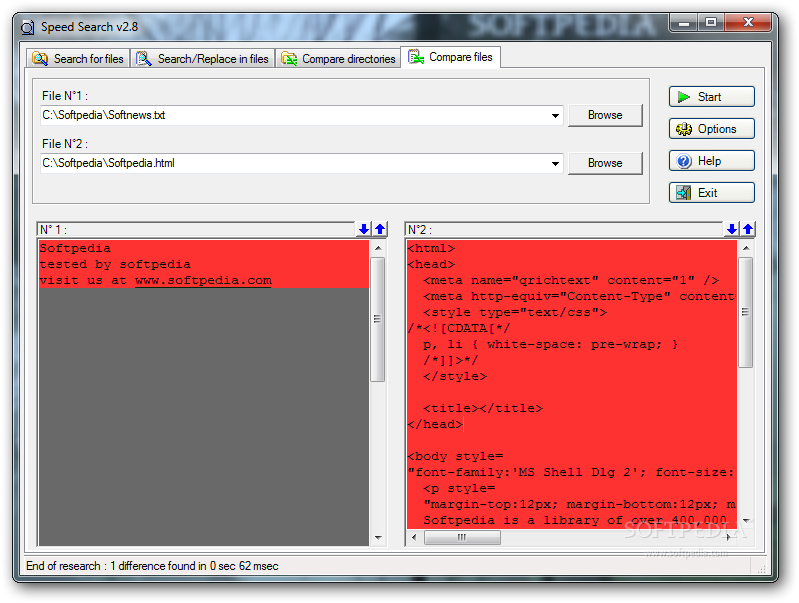The height and width of the screenshot is (603, 799).
Task: Jump to next difference in N°1 pane
Action: coord(364,229)
